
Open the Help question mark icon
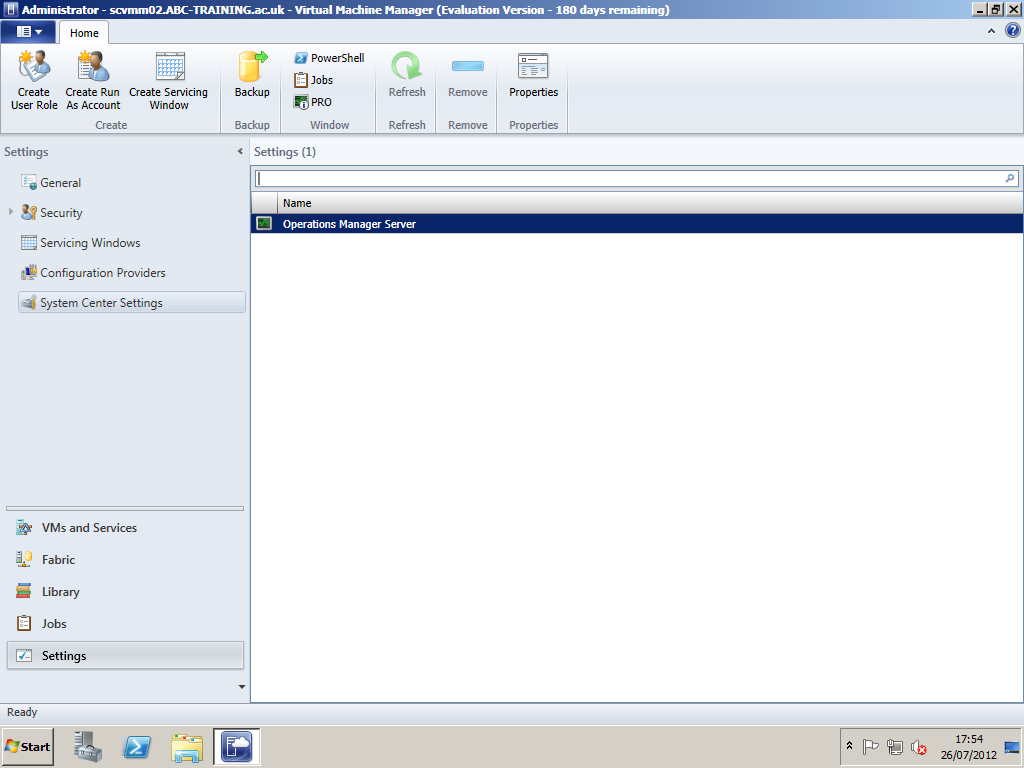pyautogui.click(x=1012, y=31)
